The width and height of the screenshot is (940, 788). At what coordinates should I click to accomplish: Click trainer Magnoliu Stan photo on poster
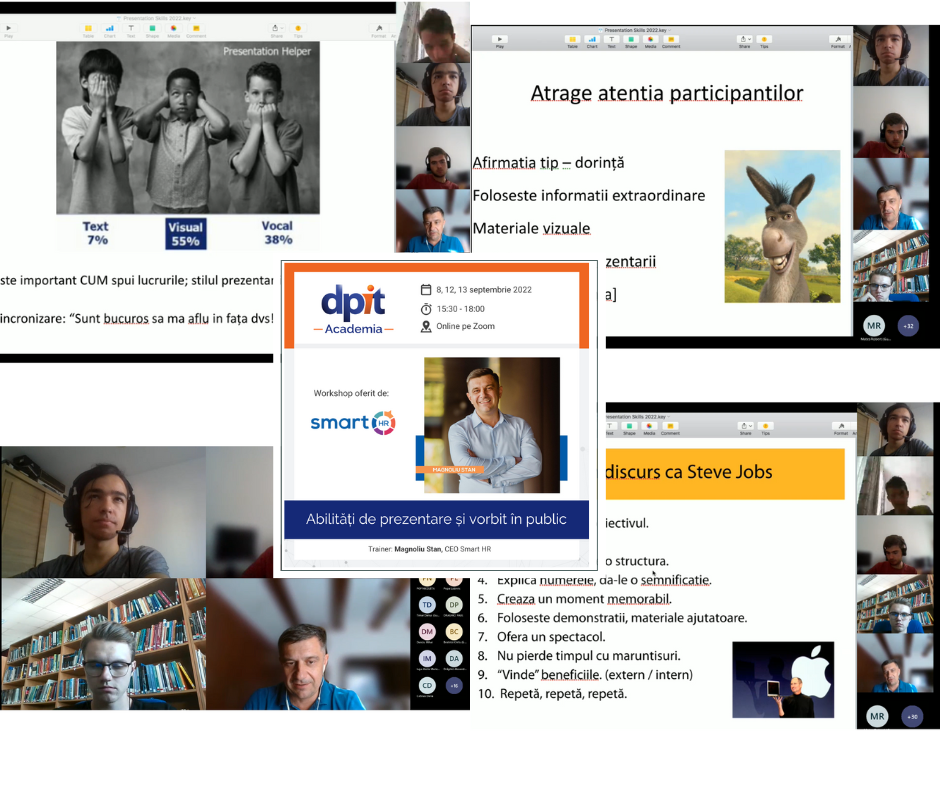pos(492,425)
